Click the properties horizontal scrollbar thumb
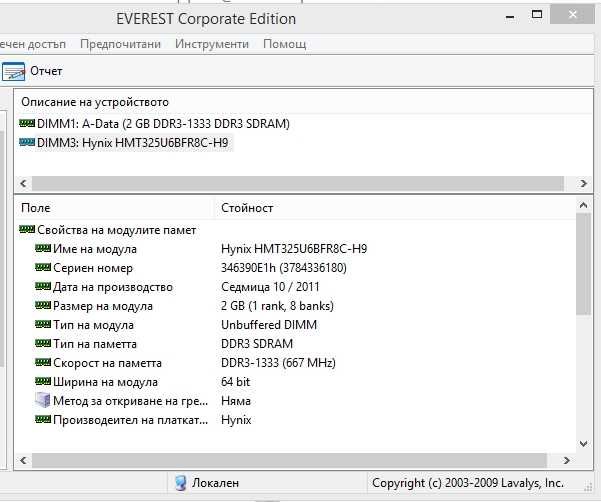Viewport: 601px width, 502px height. pyautogui.click(x=289, y=460)
